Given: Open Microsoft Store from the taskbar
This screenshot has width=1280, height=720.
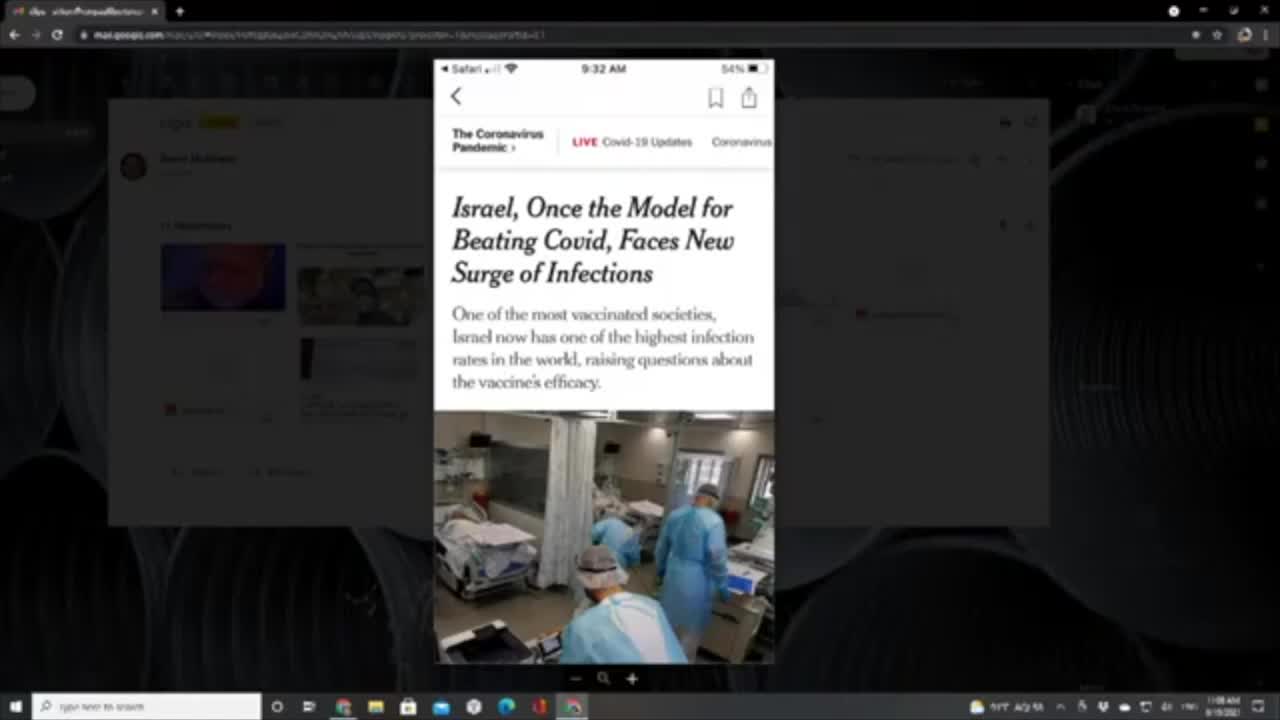Looking at the screenshot, I should point(408,707).
